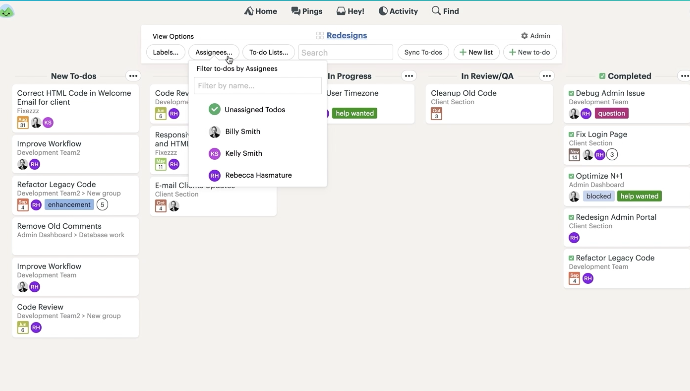This screenshot has height=391, width=690.
Task: Toggle Debug Admin Issue completed checkbox
Action: 571,93
